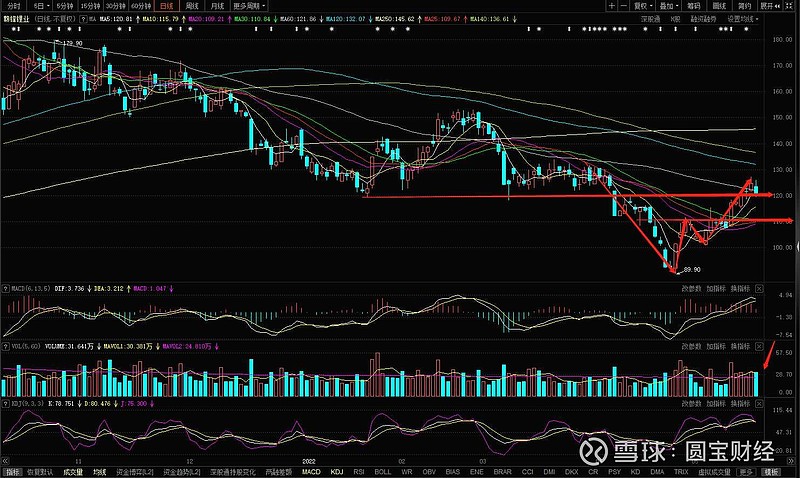
Task: Click 改参数 in the MACD panel
Action: 692,290
